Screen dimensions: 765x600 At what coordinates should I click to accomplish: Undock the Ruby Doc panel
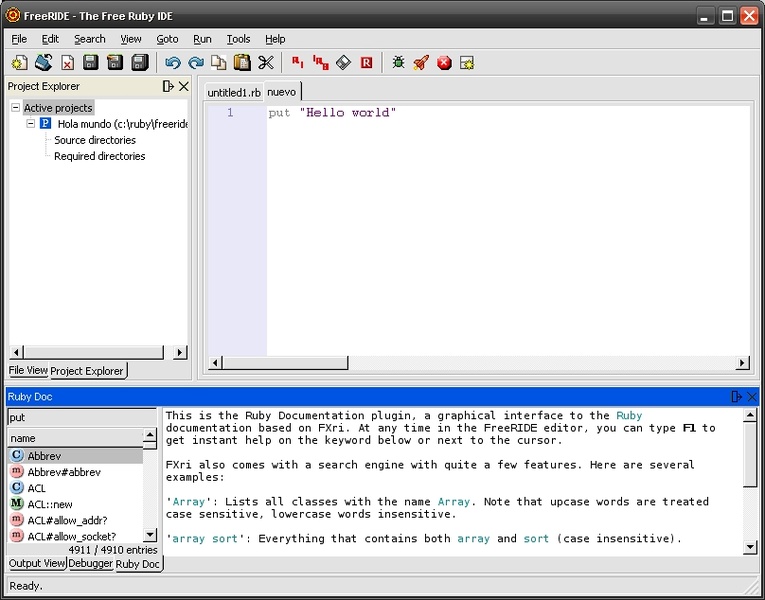737,397
